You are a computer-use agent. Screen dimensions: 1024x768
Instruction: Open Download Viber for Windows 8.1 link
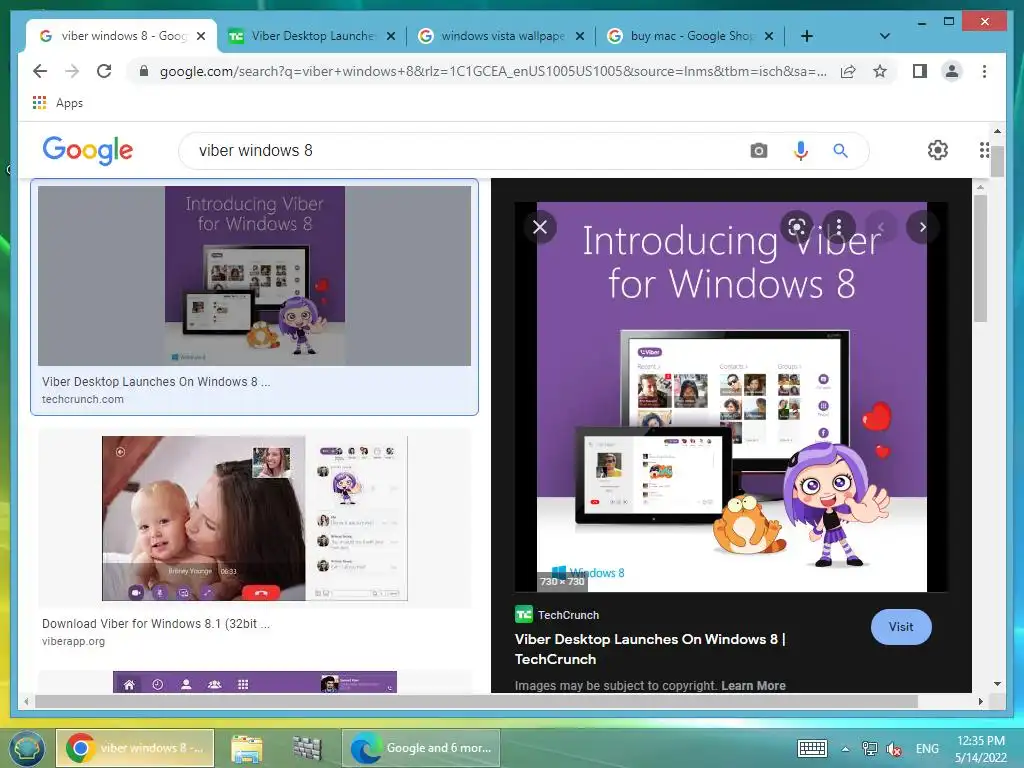(155, 624)
